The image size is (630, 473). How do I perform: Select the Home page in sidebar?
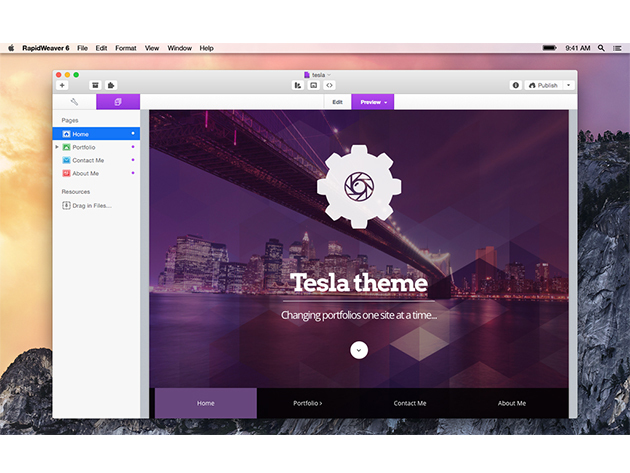pos(96,134)
